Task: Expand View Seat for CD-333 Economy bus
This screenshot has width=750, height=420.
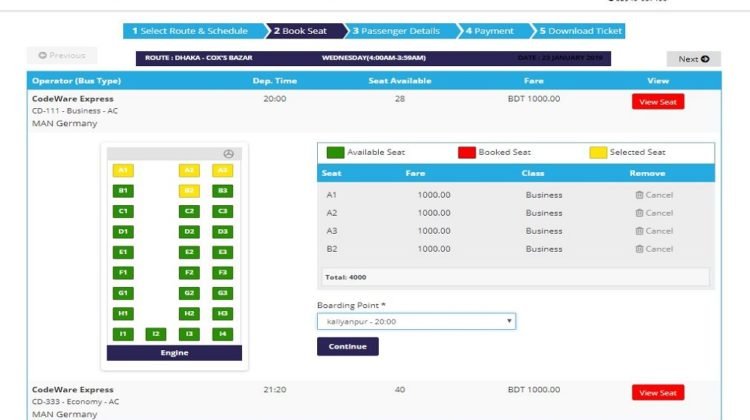Action: [658, 393]
